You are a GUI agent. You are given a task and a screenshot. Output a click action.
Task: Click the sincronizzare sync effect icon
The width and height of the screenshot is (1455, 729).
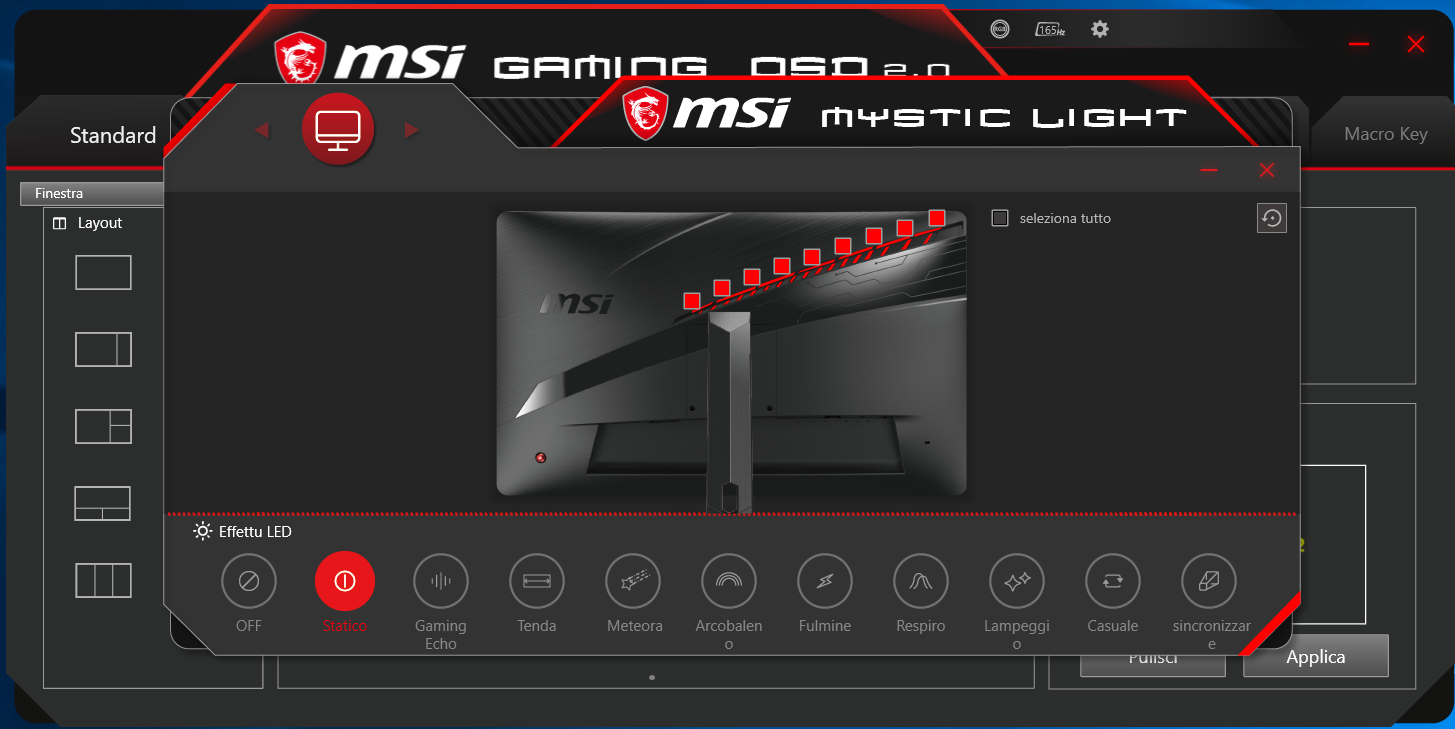[x=1209, y=580]
